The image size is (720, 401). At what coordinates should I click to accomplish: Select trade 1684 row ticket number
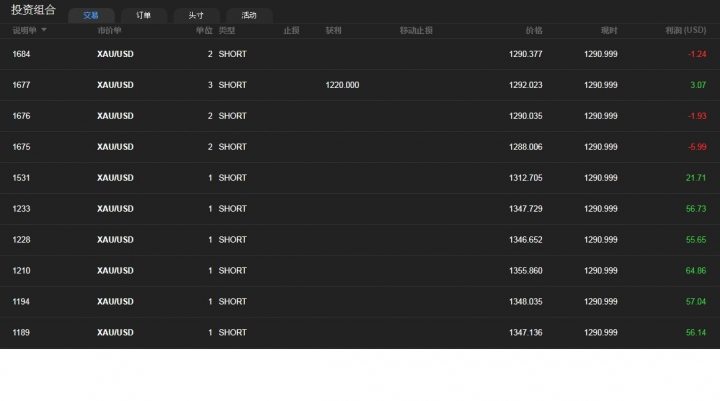(x=21, y=54)
